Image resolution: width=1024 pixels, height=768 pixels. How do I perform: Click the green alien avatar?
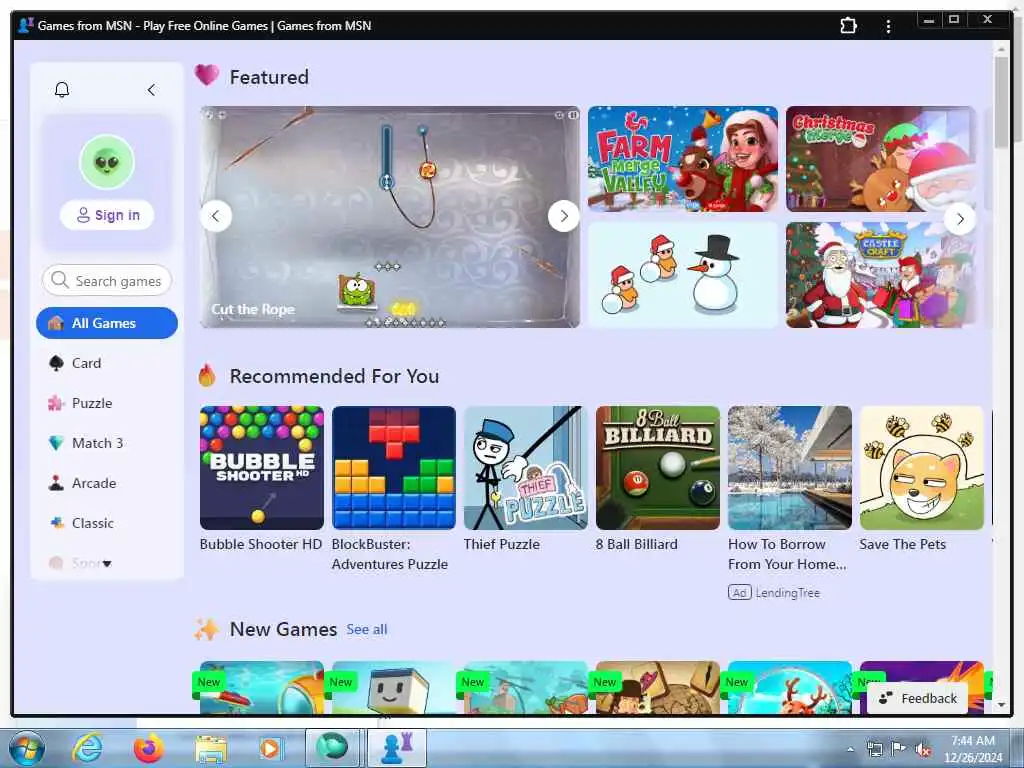point(106,161)
